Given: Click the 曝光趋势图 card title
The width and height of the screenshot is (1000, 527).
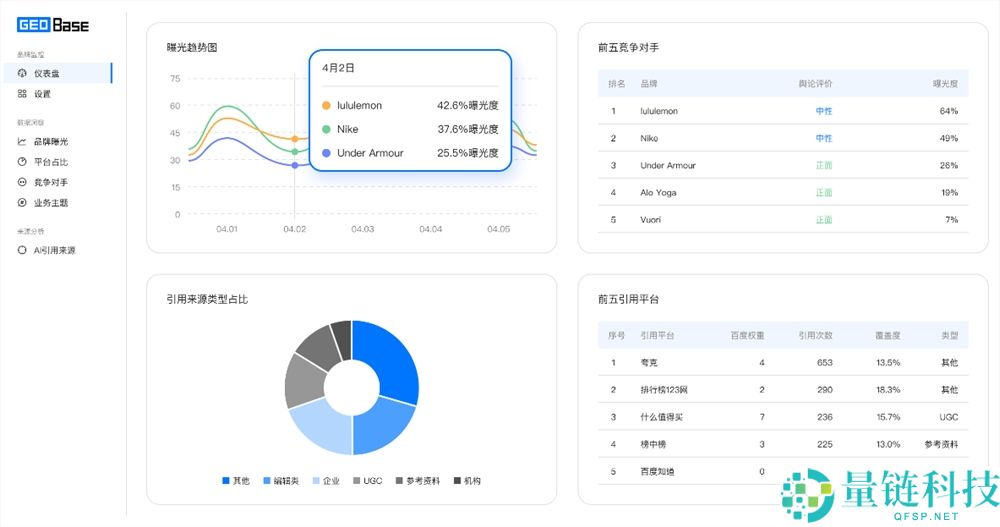Looking at the screenshot, I should pyautogui.click(x=192, y=47).
